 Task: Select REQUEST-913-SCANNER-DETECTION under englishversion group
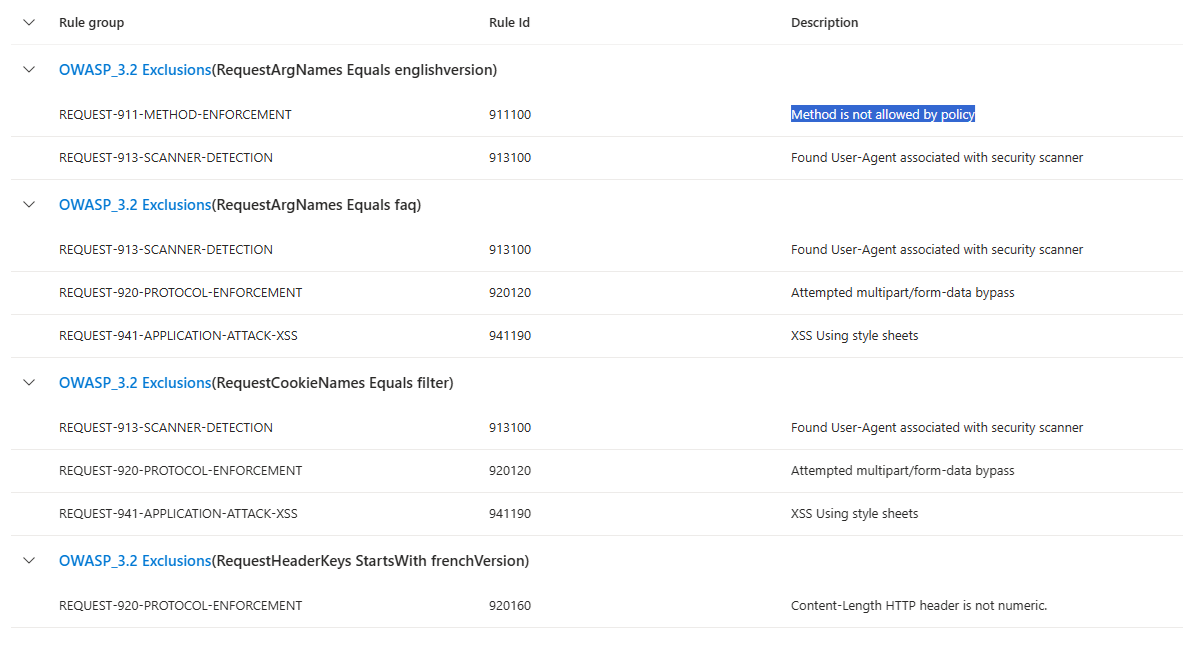coord(165,158)
